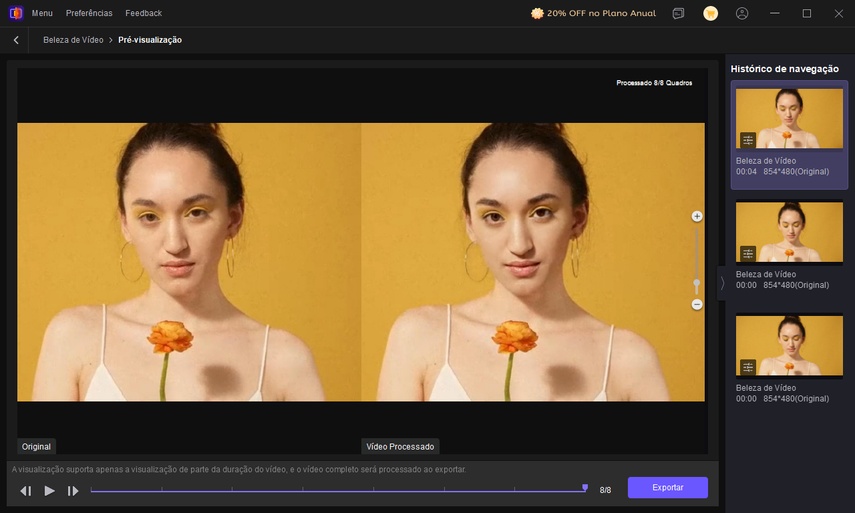The width and height of the screenshot is (855, 513).
Task: Step to the previous frame
Action: (x=26, y=491)
